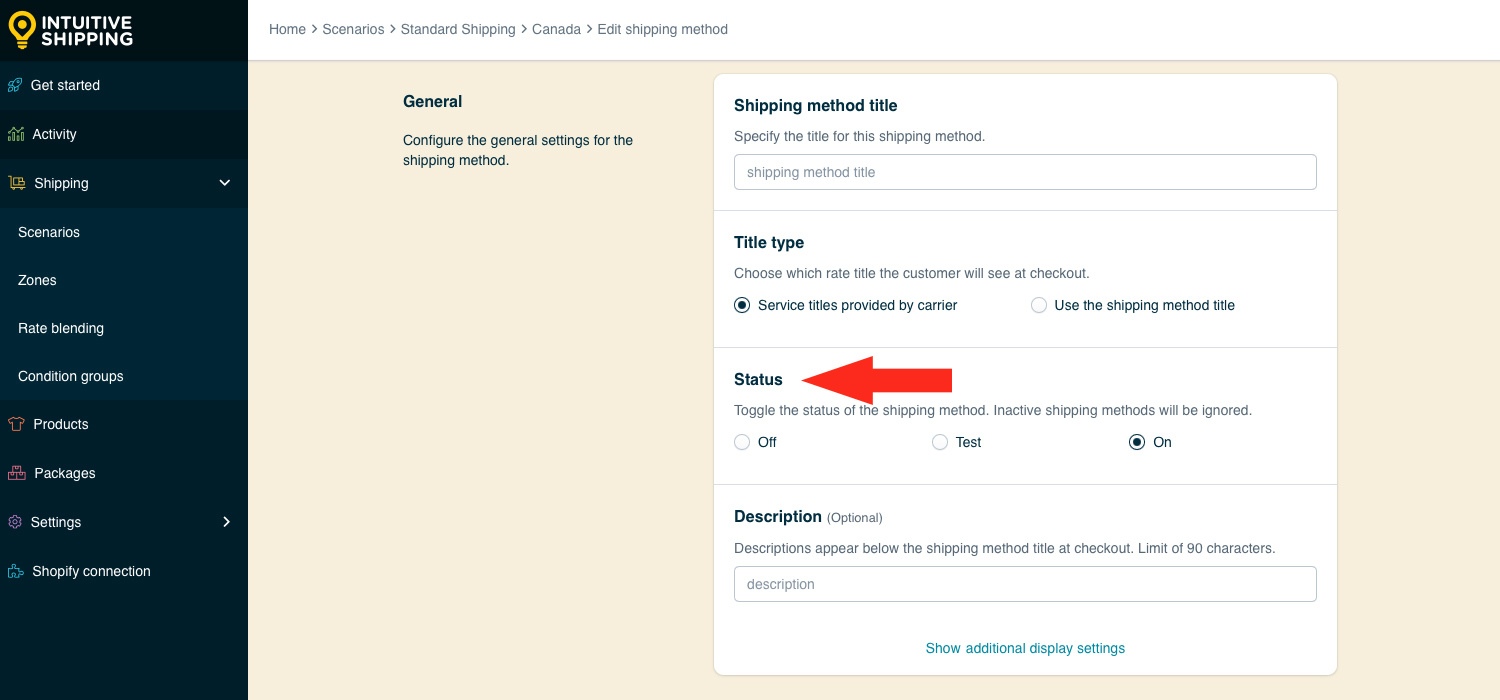Click the rocket icon beside Get started
Screen dimensions: 1500x700
(x=15, y=85)
